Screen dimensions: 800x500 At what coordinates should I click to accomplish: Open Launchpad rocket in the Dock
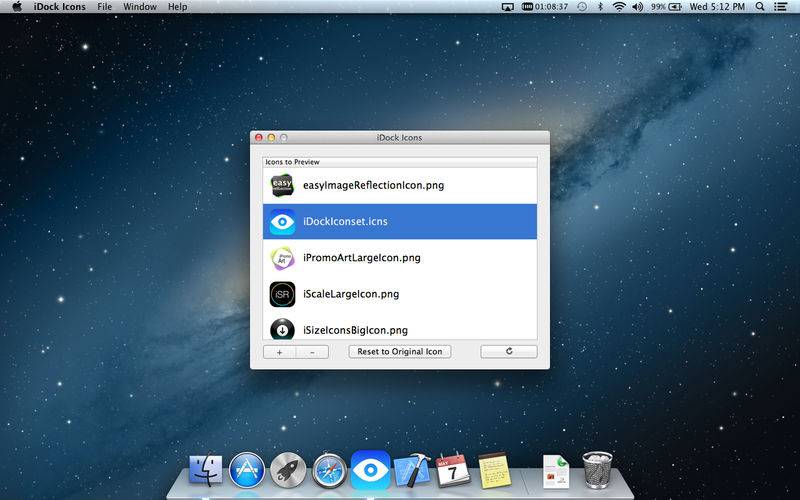(x=288, y=470)
